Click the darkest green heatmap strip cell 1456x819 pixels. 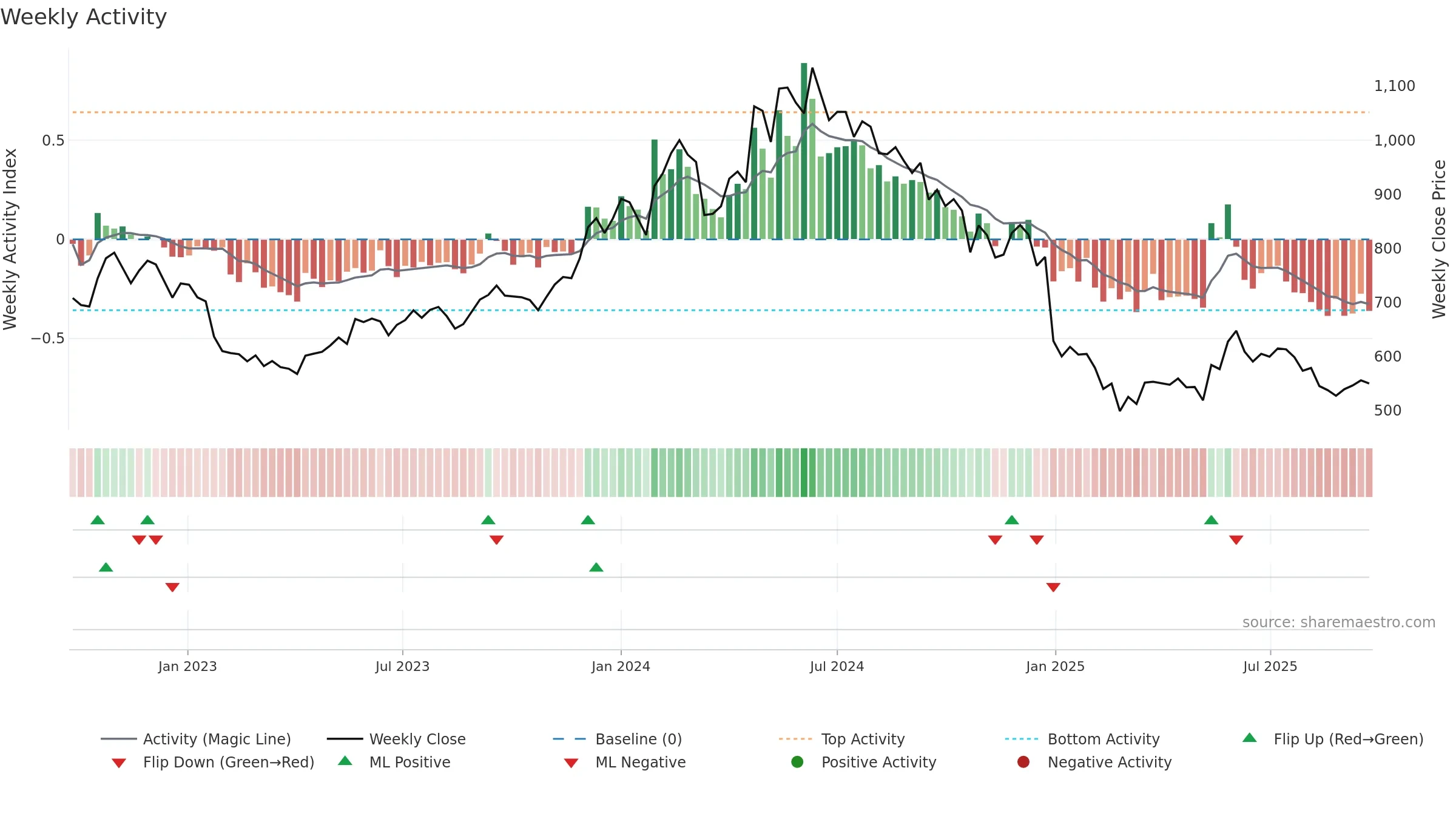point(804,473)
